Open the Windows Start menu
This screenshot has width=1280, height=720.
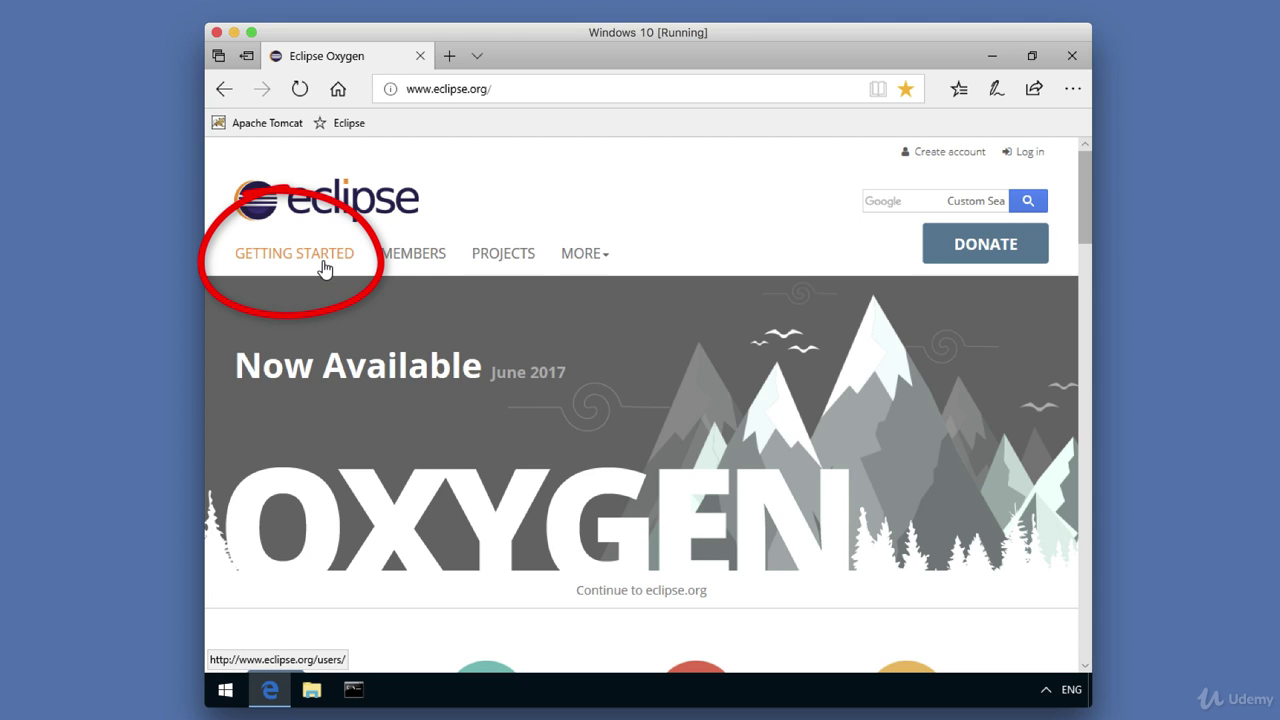pyautogui.click(x=226, y=690)
